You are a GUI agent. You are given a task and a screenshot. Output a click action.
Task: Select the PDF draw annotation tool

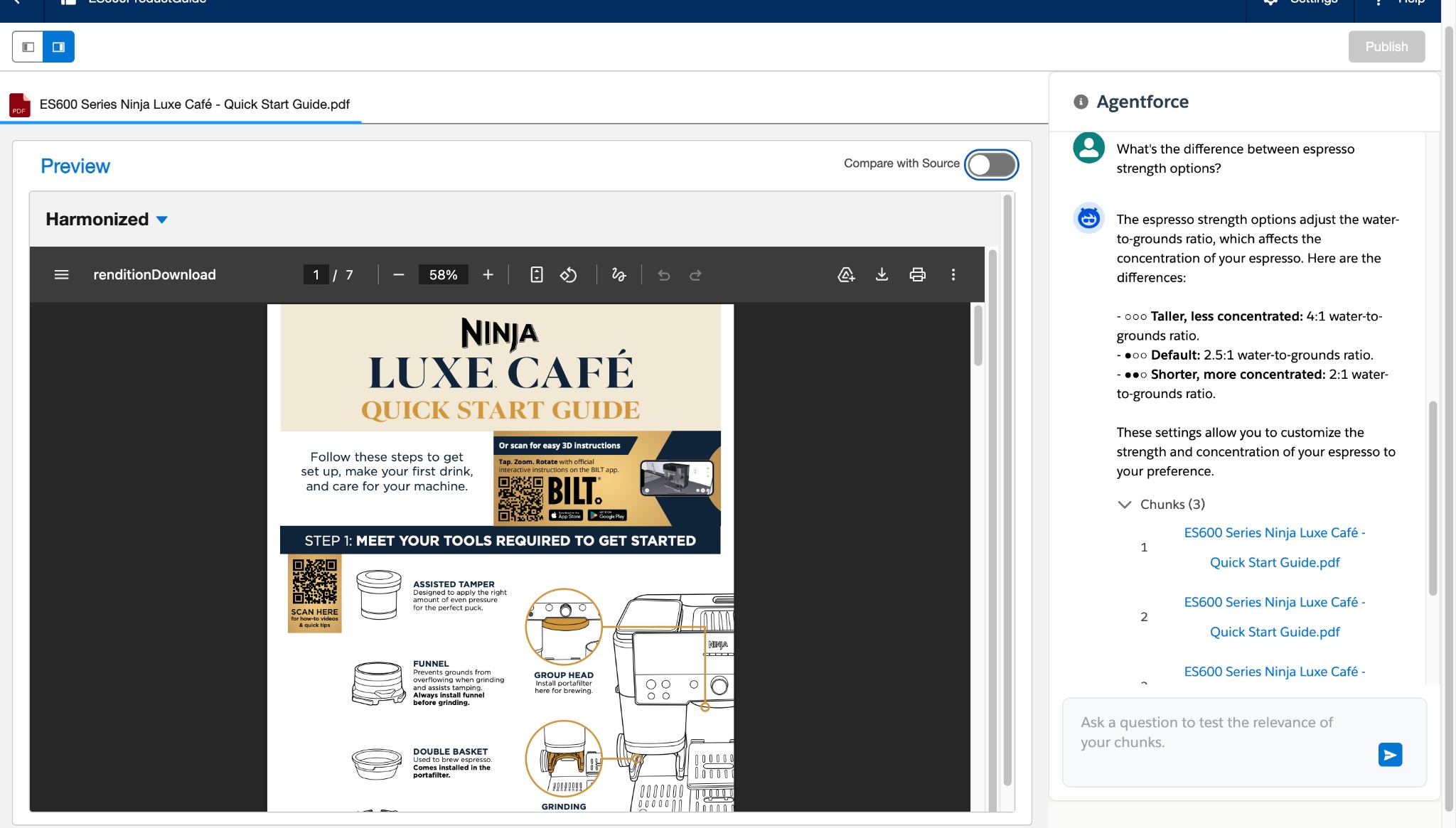click(619, 274)
